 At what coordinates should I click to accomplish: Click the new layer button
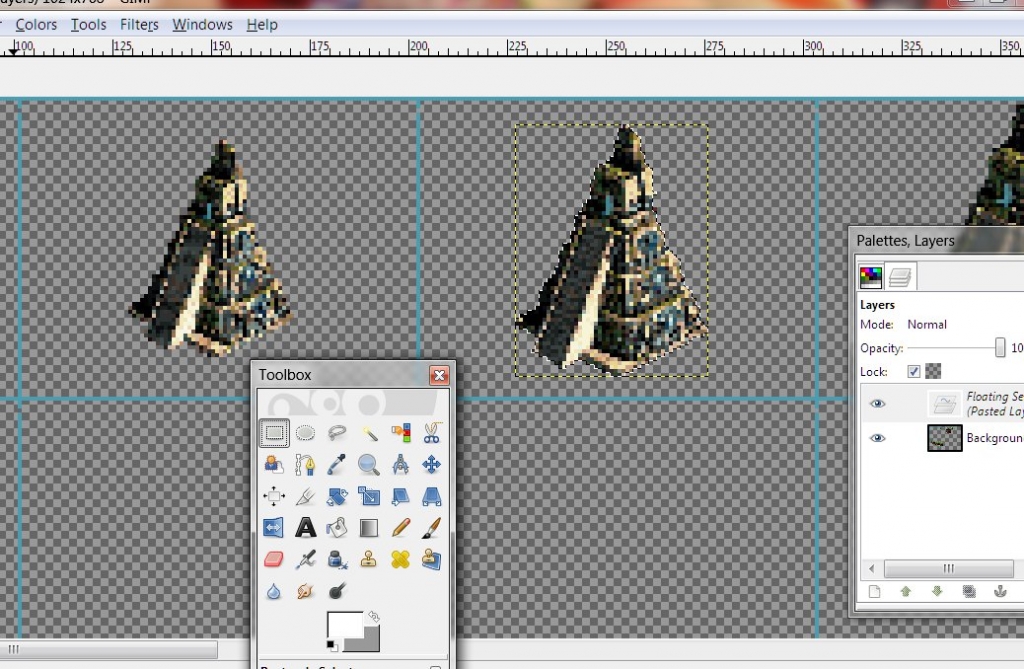pos(875,591)
